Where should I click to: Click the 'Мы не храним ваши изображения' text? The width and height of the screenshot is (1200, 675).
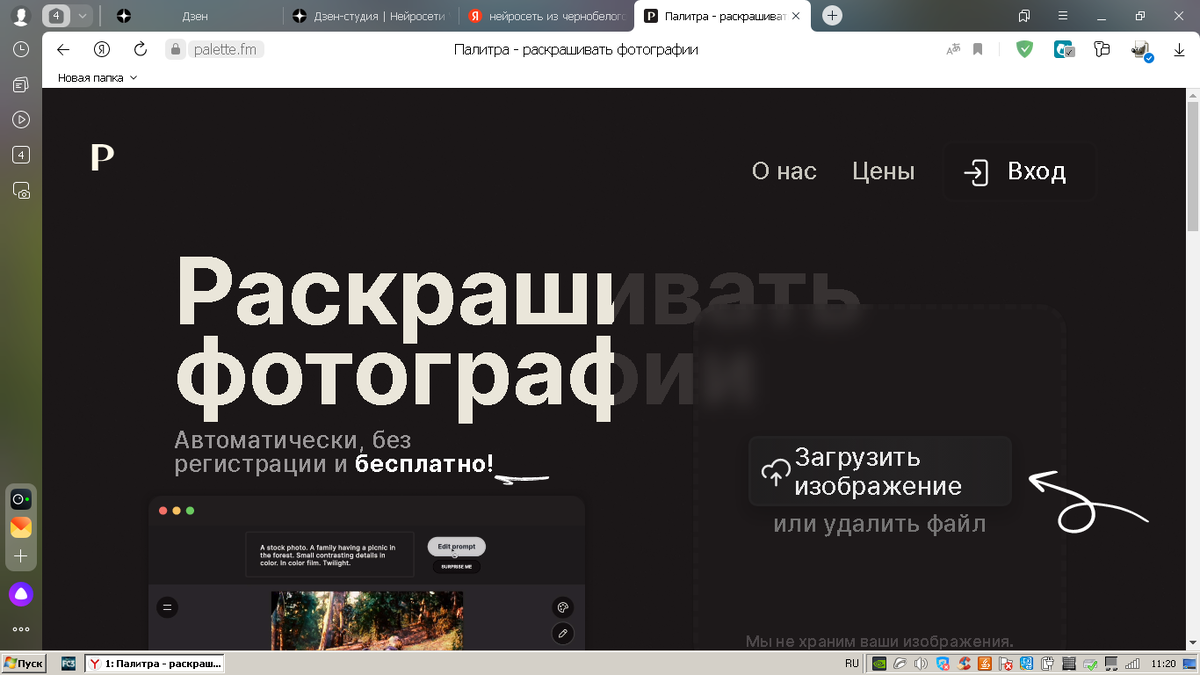879,641
